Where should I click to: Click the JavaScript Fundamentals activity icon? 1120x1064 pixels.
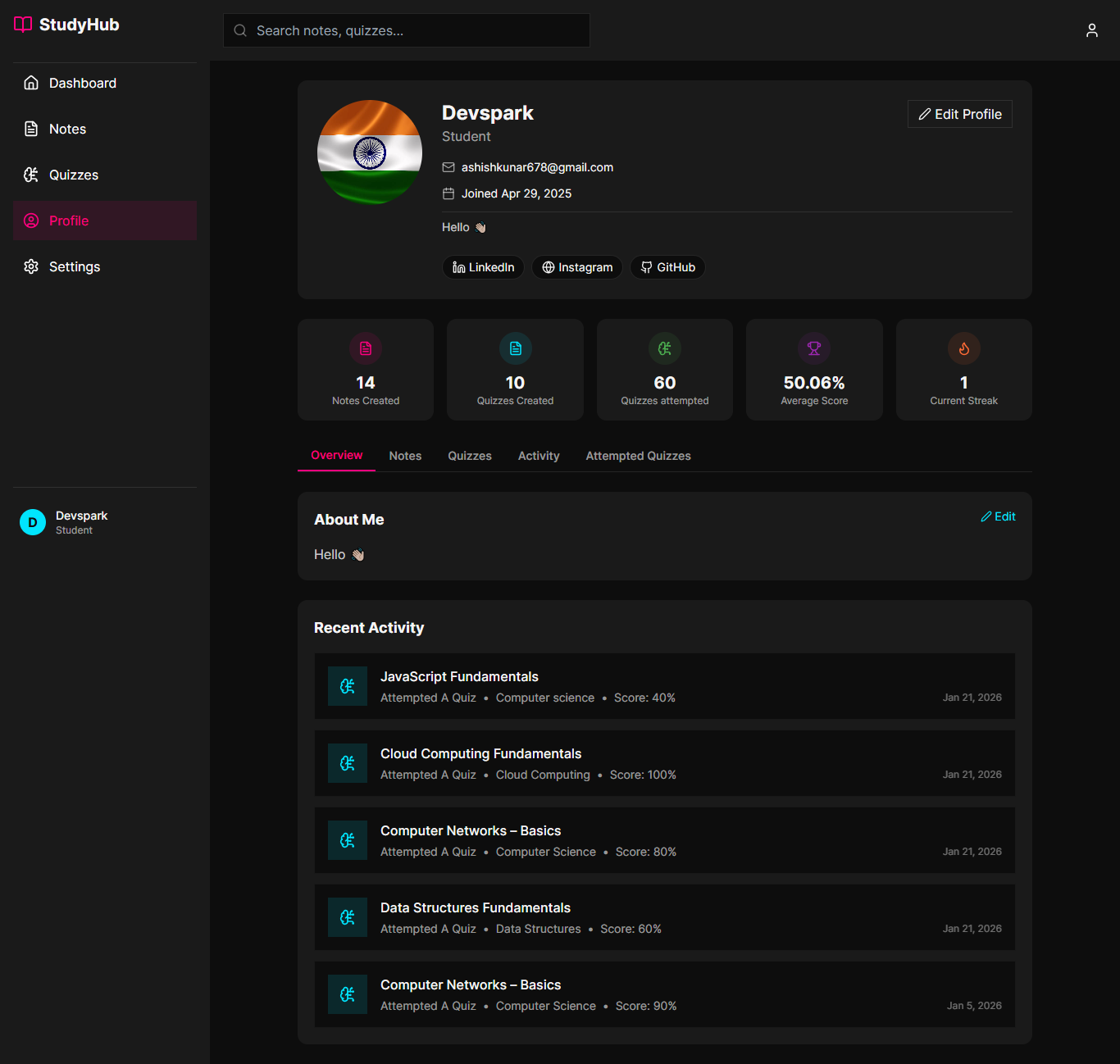348,686
